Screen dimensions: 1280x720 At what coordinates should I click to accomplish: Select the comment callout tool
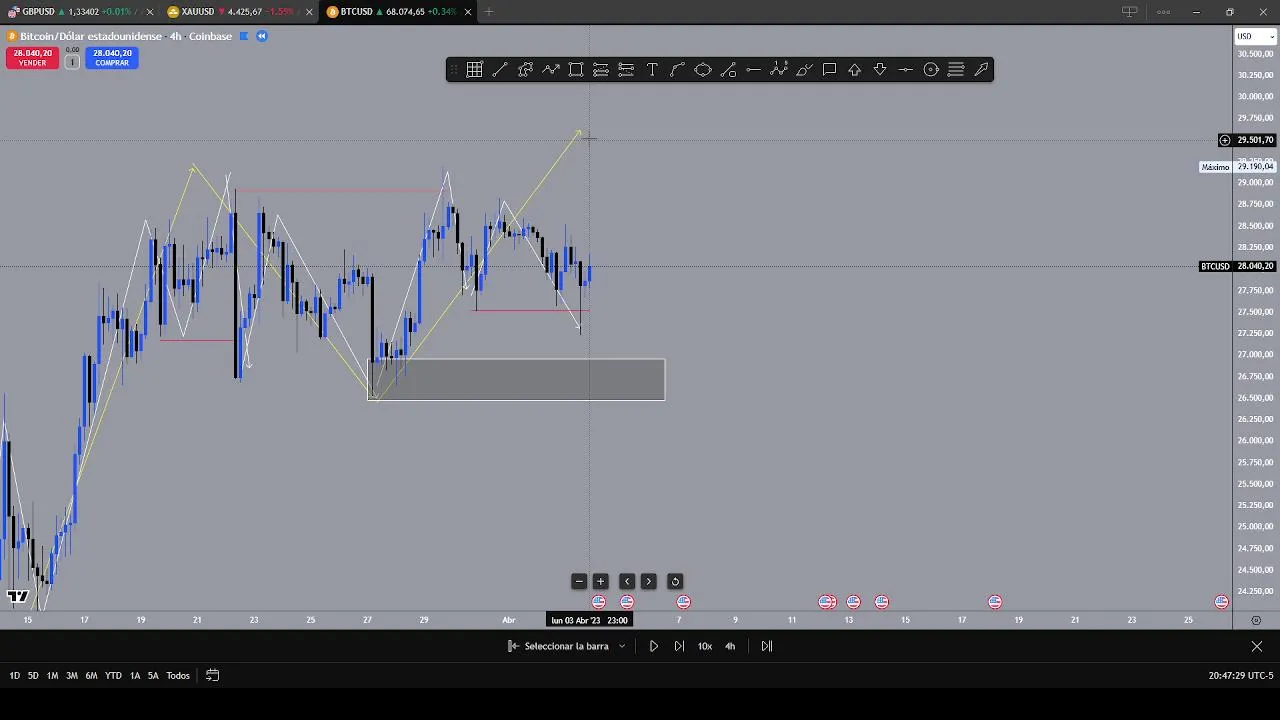(x=829, y=69)
